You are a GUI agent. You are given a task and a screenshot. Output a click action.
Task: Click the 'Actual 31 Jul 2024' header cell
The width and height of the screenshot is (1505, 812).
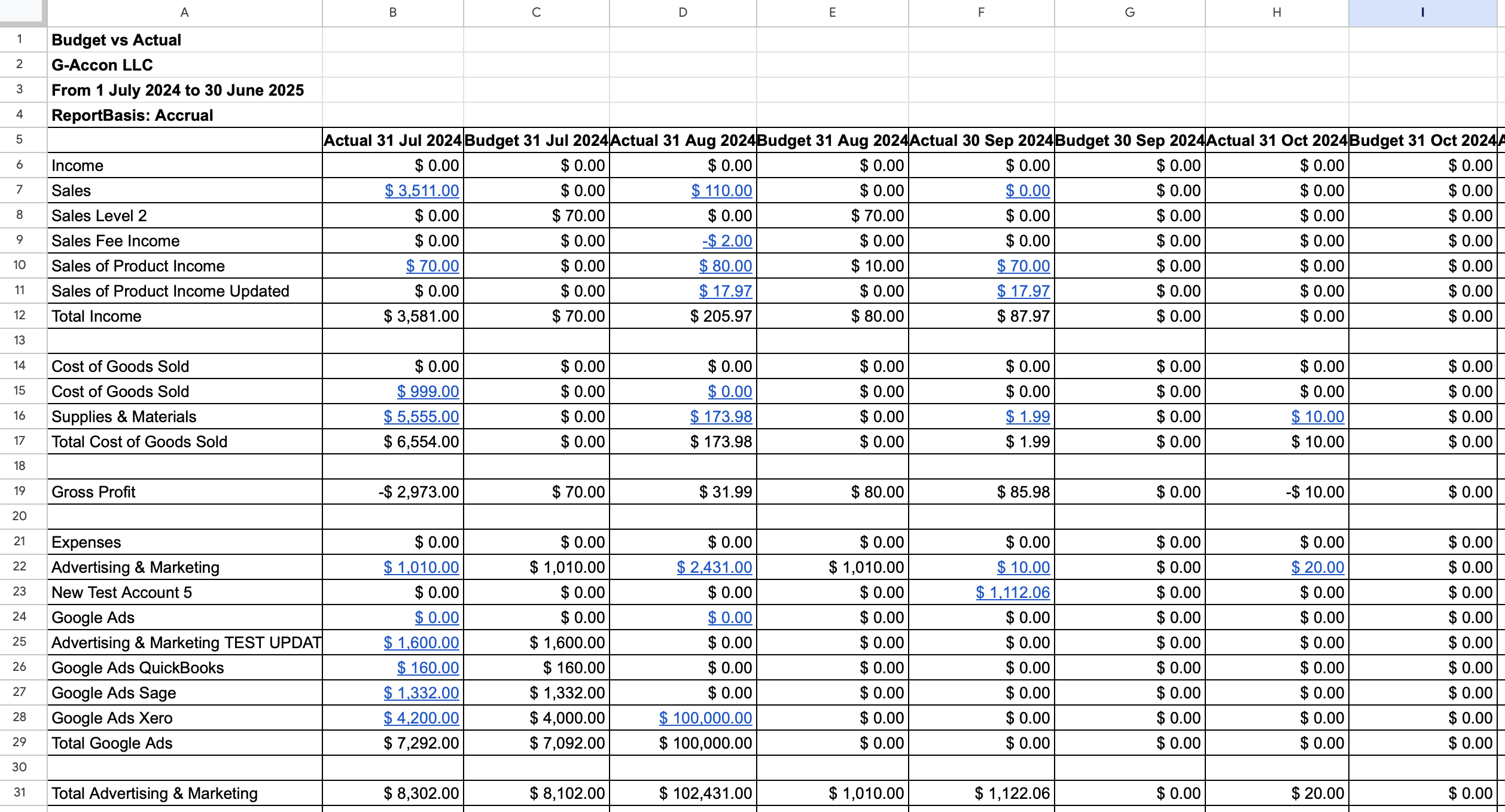tap(393, 141)
